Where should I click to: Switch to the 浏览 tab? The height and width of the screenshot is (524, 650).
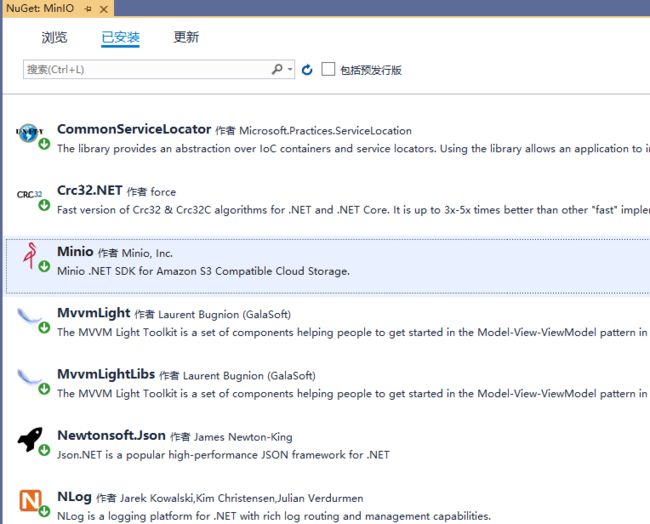pyautogui.click(x=54, y=37)
